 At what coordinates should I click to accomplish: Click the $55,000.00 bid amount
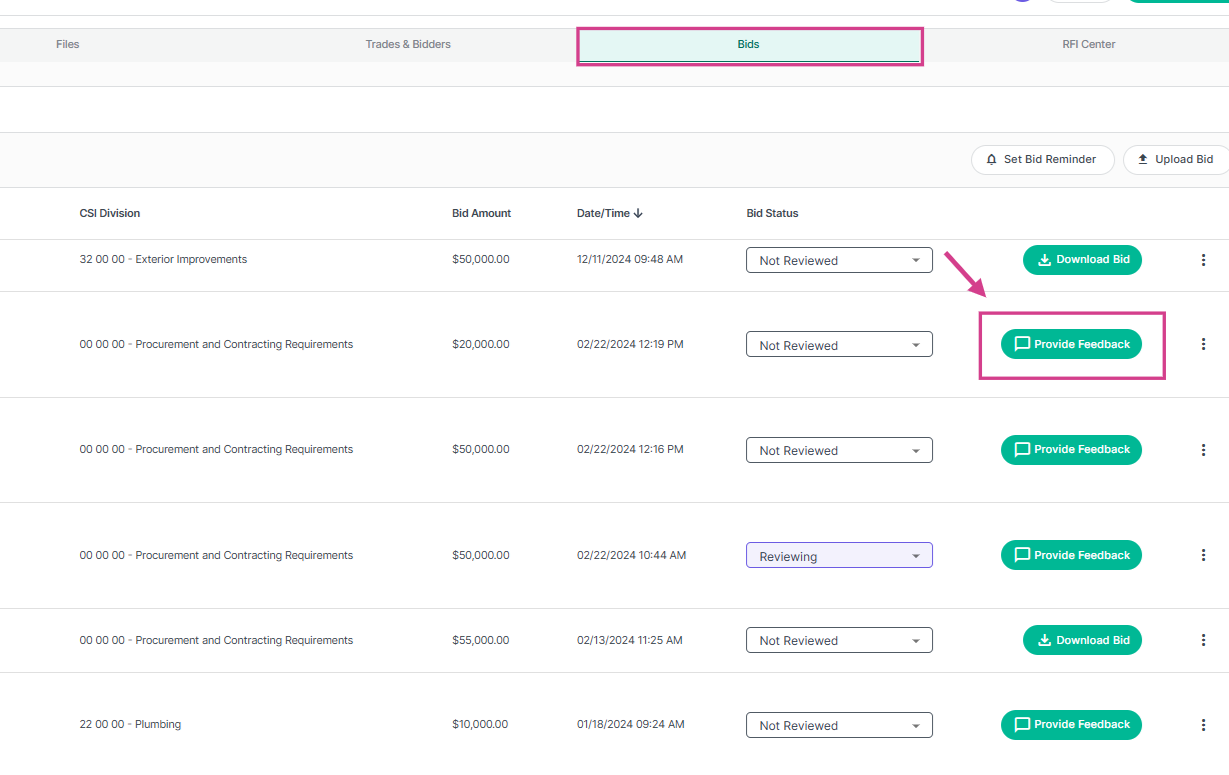(481, 640)
